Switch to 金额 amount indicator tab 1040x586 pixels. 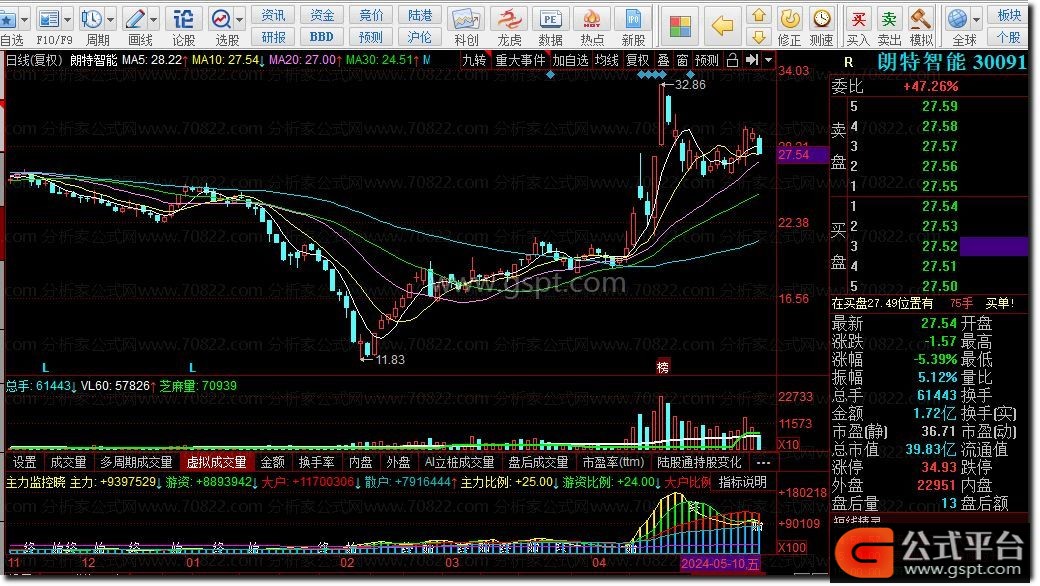click(272, 462)
